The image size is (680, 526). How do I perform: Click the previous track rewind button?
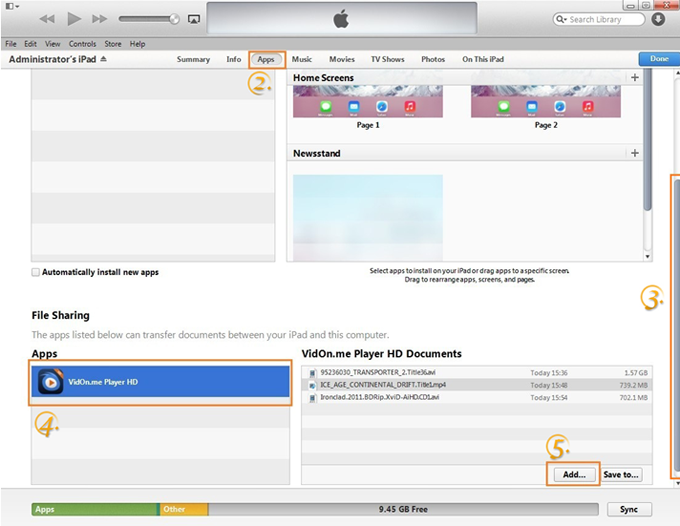tap(47, 19)
